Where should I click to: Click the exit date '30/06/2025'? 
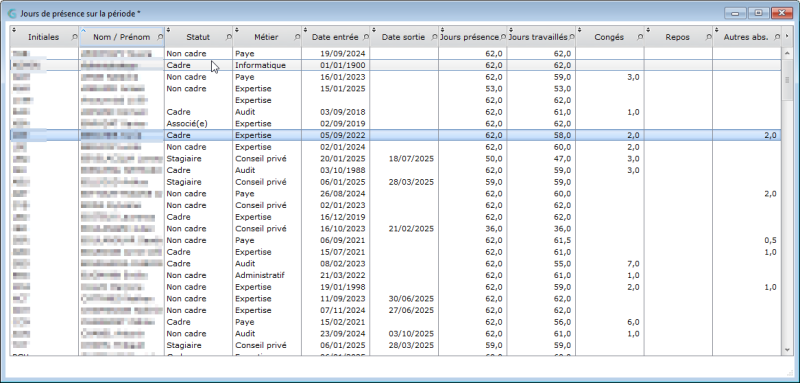[411, 298]
